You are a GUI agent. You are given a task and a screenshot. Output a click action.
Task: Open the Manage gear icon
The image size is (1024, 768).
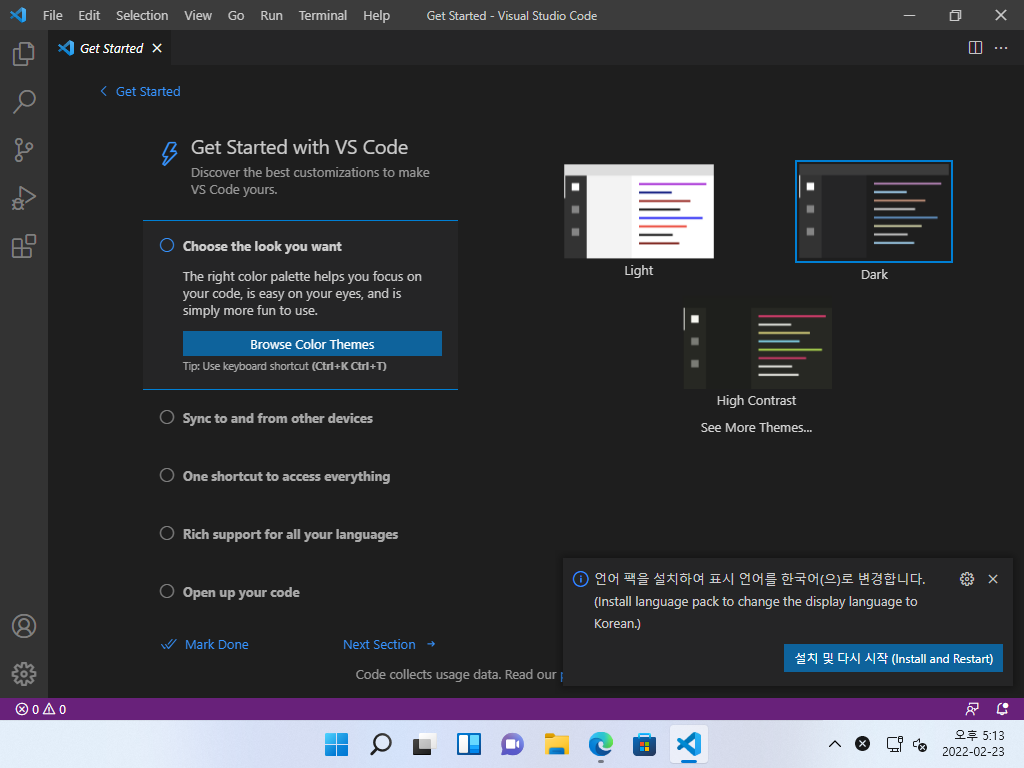tap(24, 673)
